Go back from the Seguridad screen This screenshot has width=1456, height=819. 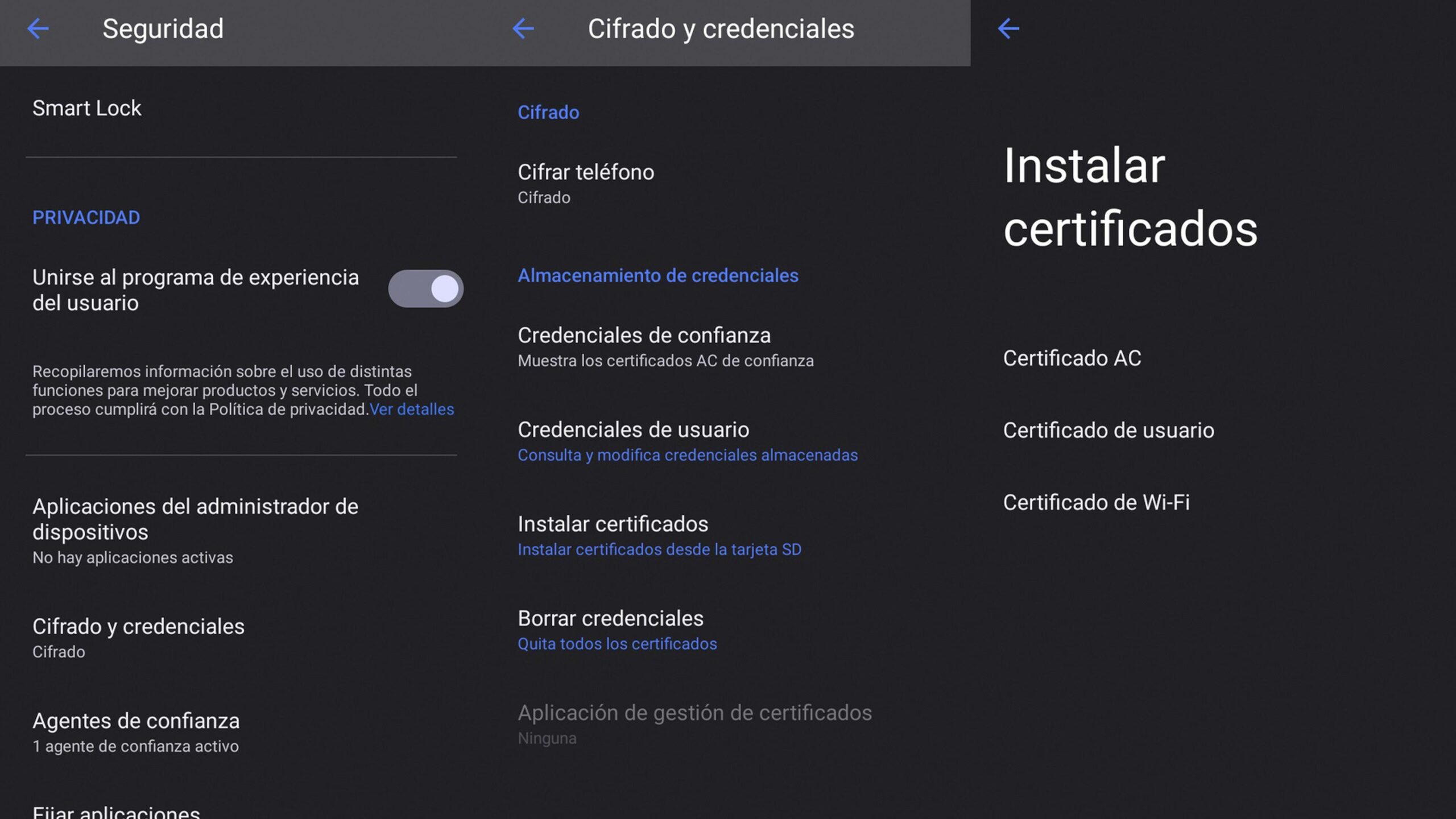[38, 28]
